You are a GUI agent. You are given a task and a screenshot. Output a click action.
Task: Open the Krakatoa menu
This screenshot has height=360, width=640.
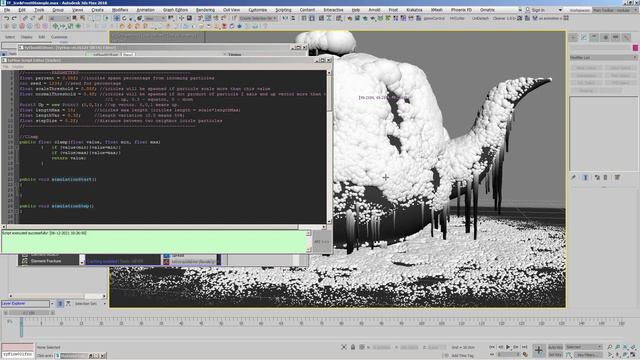(414, 9)
